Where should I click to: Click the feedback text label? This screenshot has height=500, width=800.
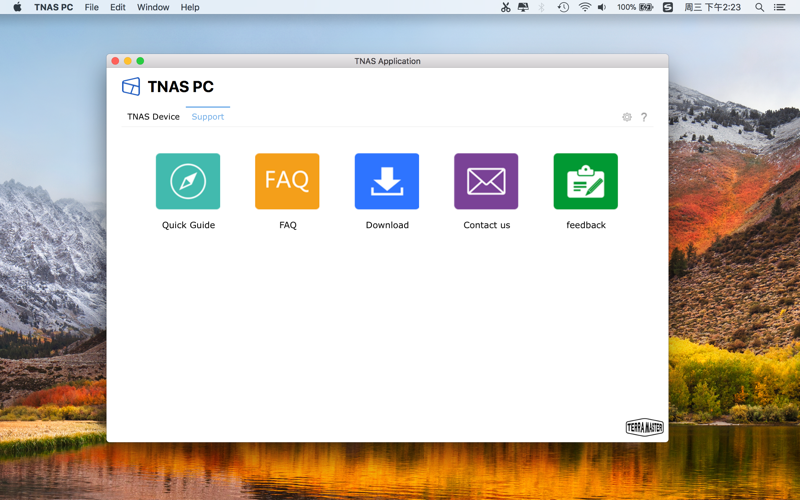[586, 225]
